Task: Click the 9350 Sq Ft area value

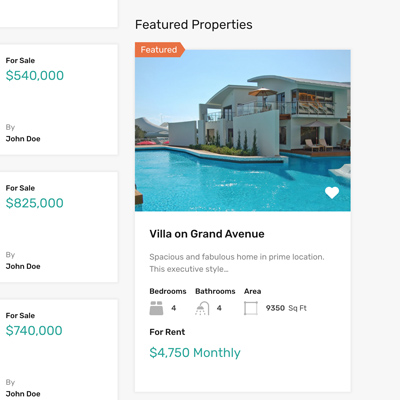Action: click(286, 308)
